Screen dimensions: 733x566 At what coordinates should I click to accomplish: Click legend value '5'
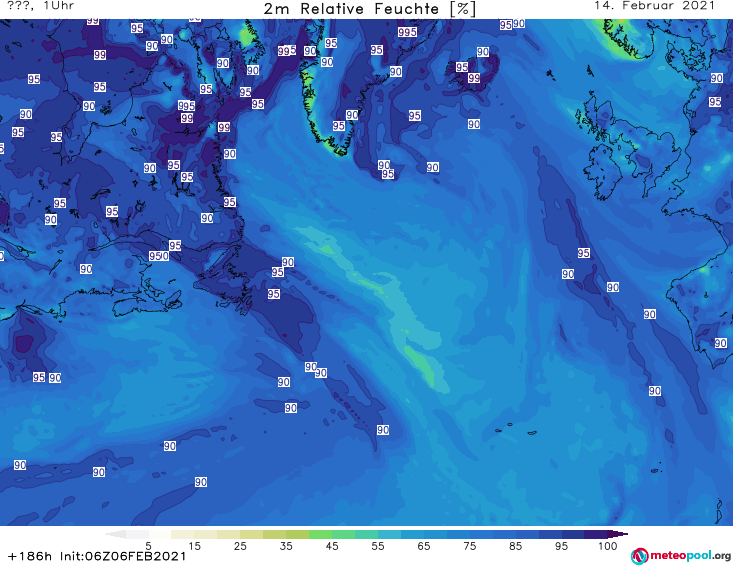[x=148, y=546]
